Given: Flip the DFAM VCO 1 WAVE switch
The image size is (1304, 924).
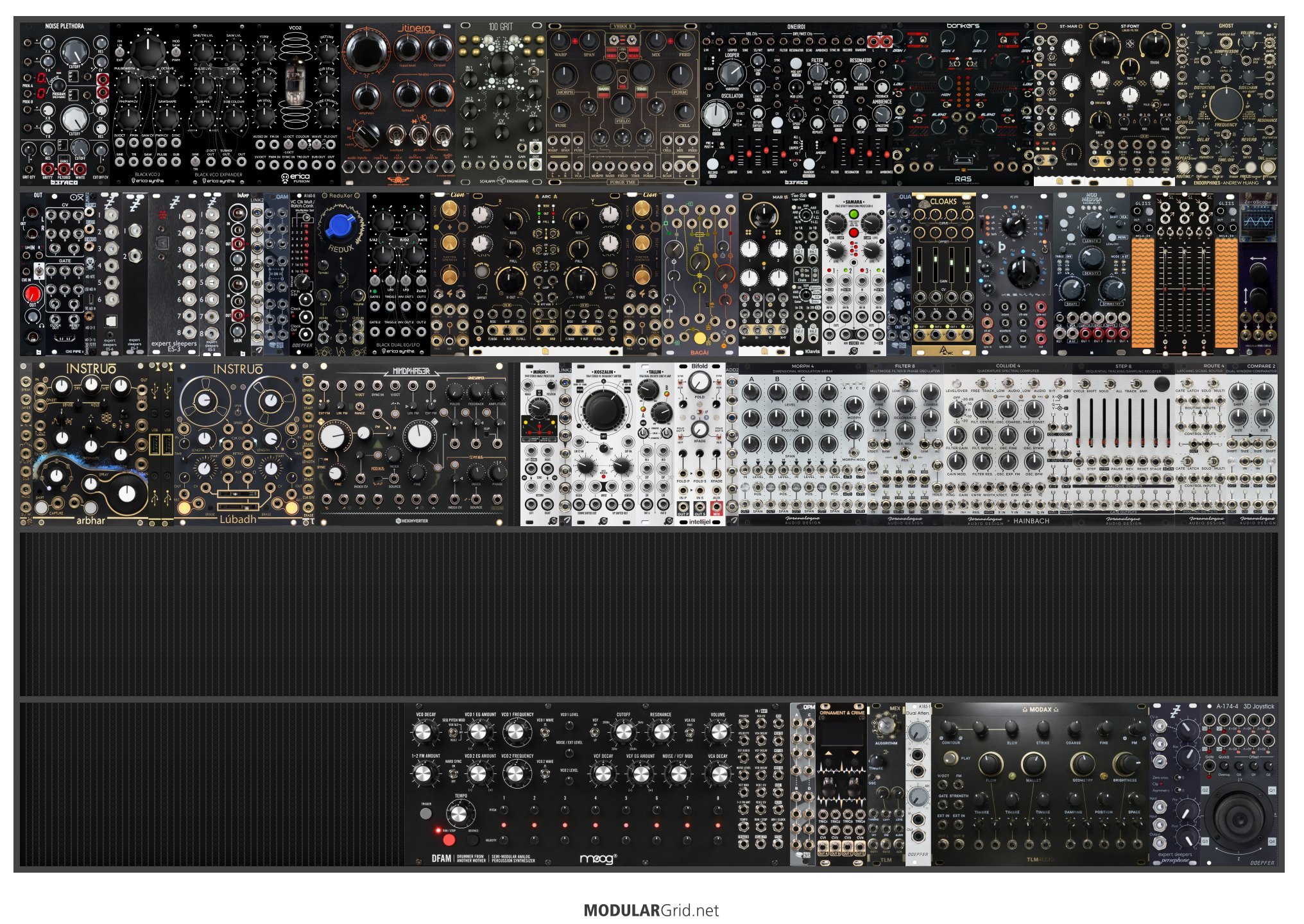Looking at the screenshot, I should coord(545,732).
